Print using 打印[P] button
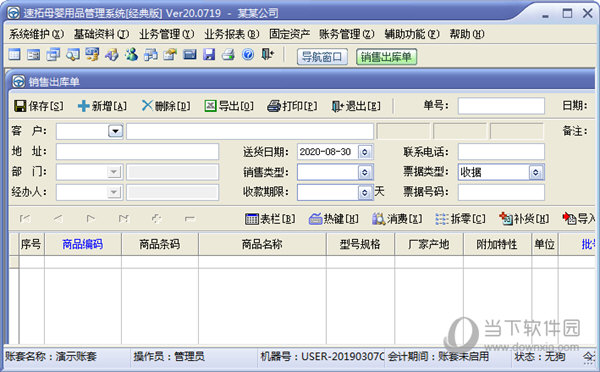Image resolution: width=600 pixels, height=372 pixels. click(x=292, y=106)
